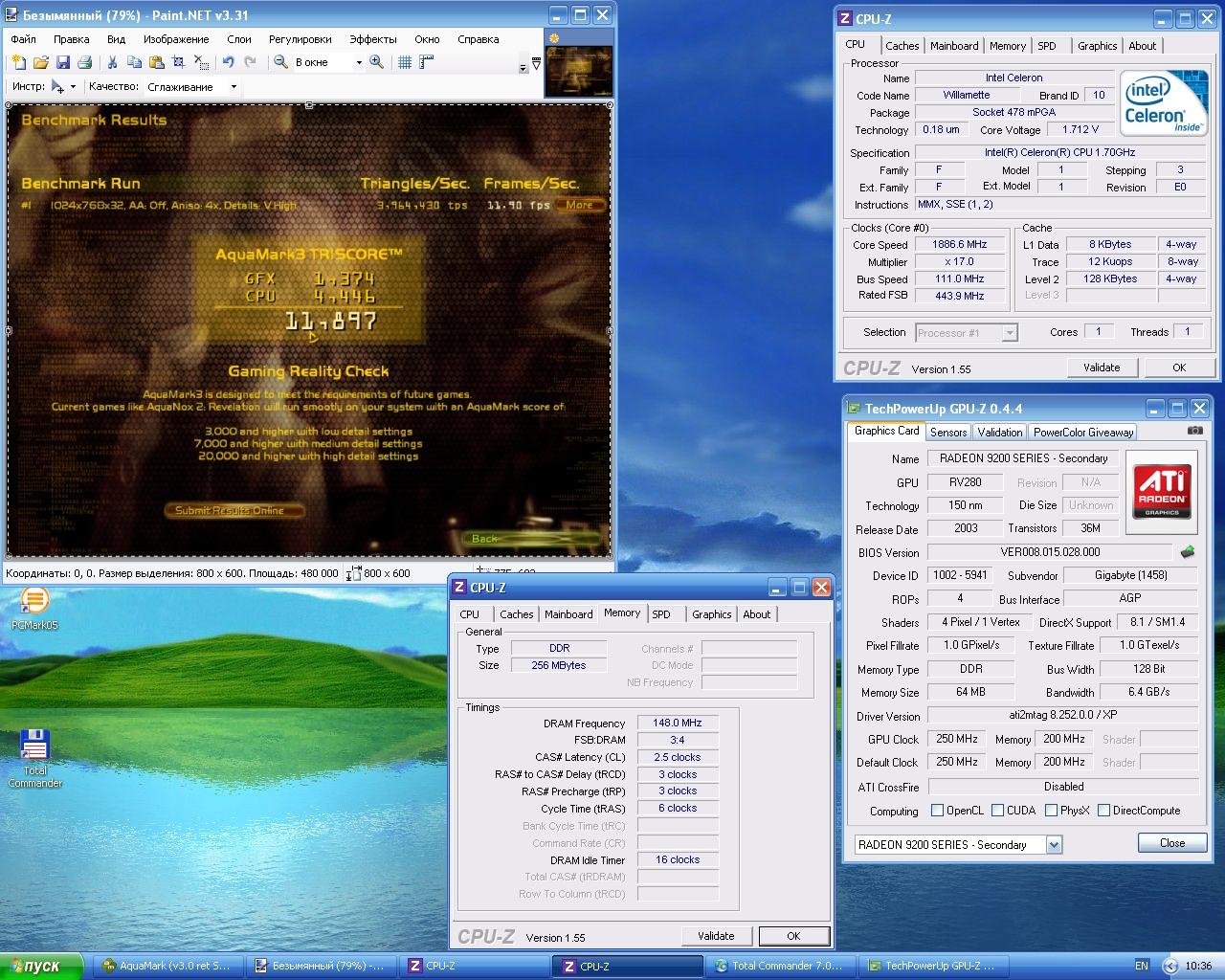The width and height of the screenshot is (1225, 980).
Task: Open the Слои menu
Action: [x=239, y=39]
